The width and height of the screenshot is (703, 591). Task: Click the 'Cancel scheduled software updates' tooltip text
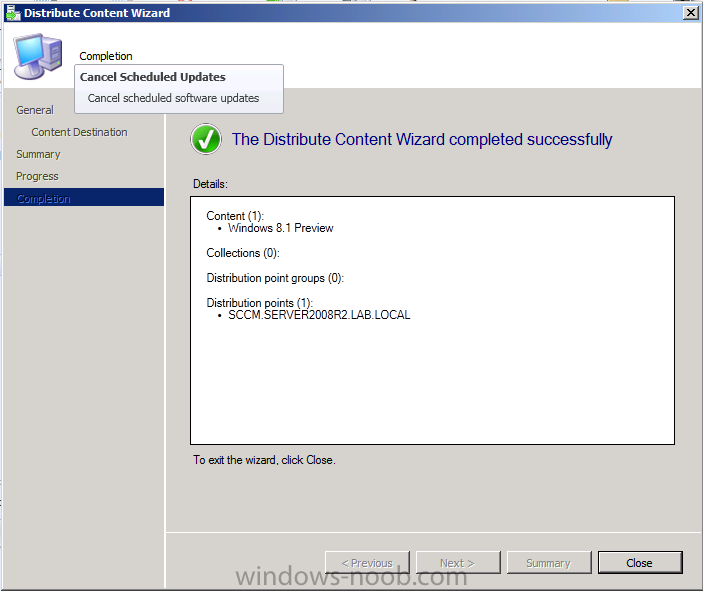[x=173, y=98]
